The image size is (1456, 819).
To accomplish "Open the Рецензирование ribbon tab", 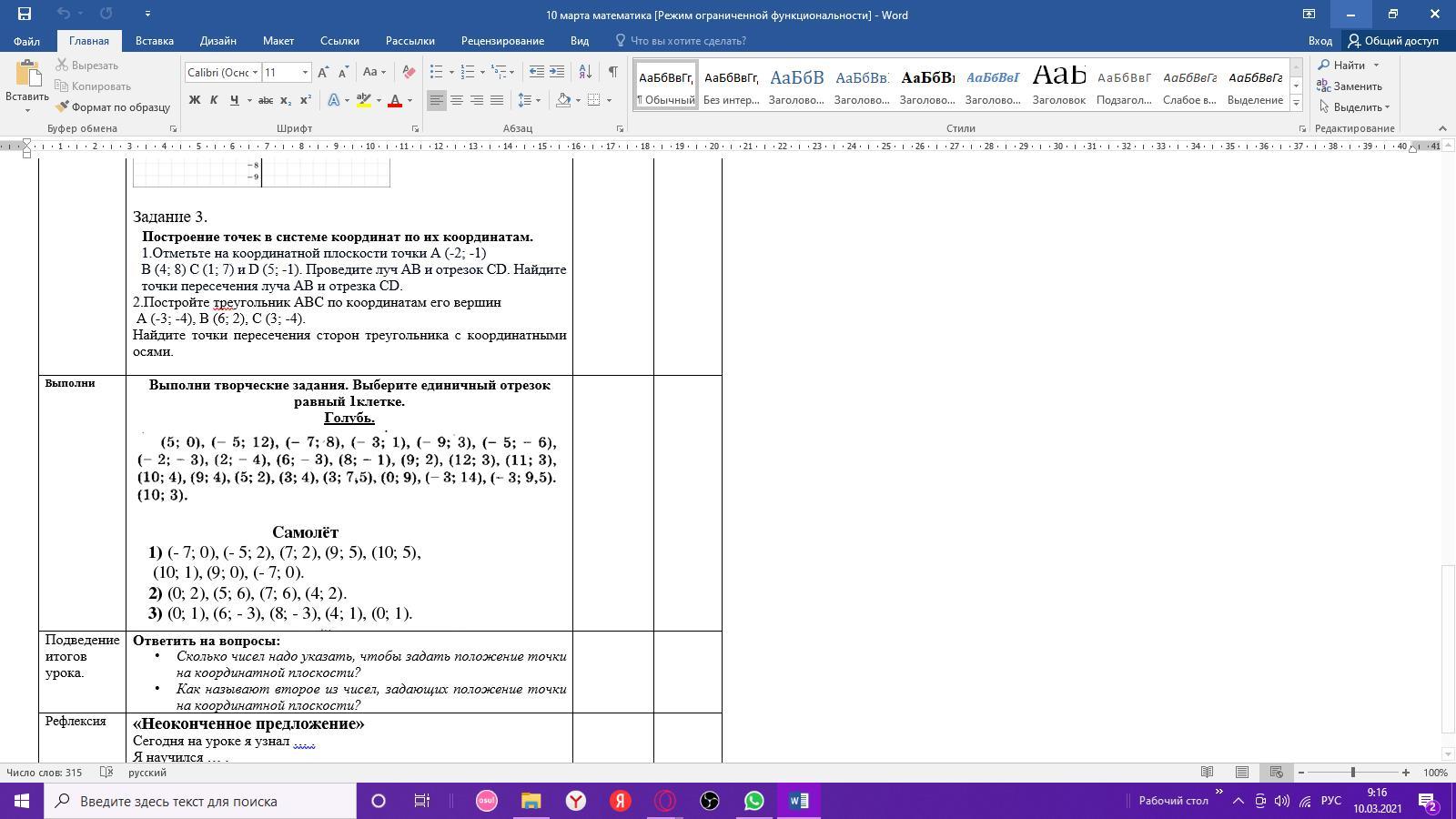I will (x=502, y=41).
